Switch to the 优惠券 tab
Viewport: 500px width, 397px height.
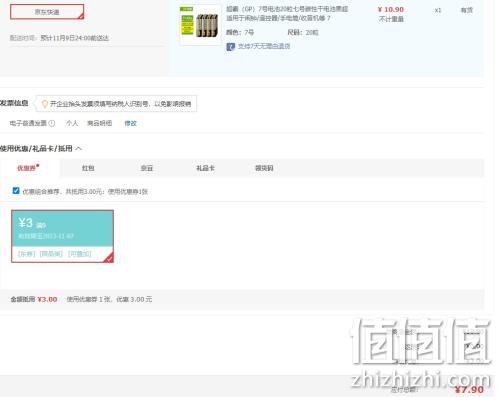(28, 168)
